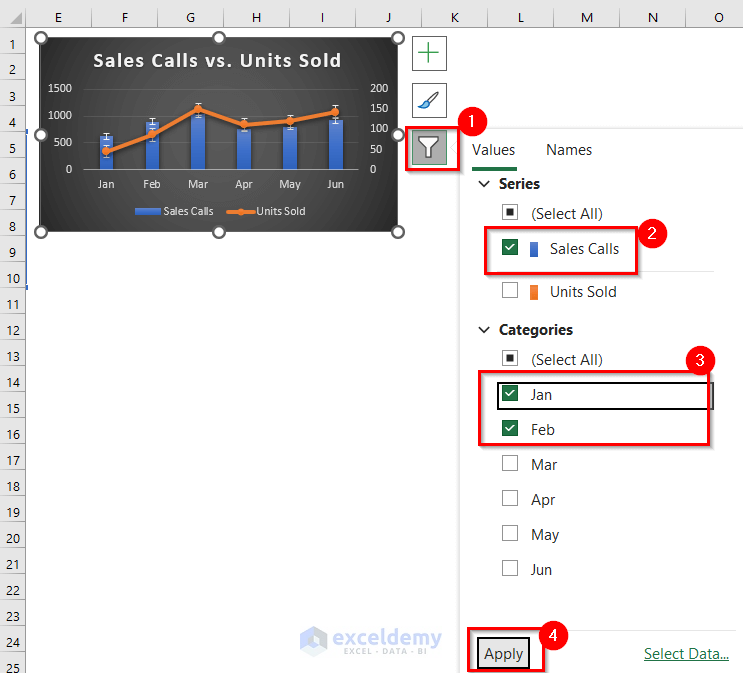The height and width of the screenshot is (673, 743).
Task: Toggle the Series (Select All) checkbox
Action: [x=510, y=212]
